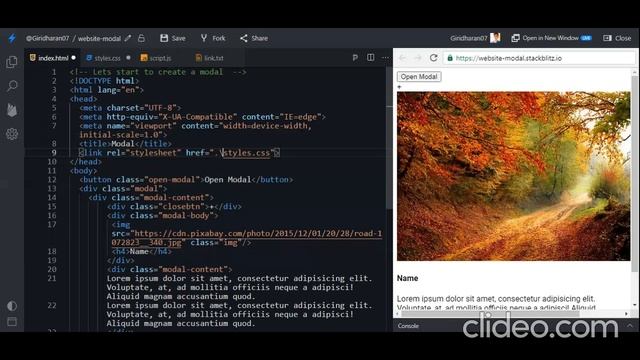This screenshot has height=360, width=640.
Task: Click the scroll down arrow of preview scrollbar
Action: 634,305
